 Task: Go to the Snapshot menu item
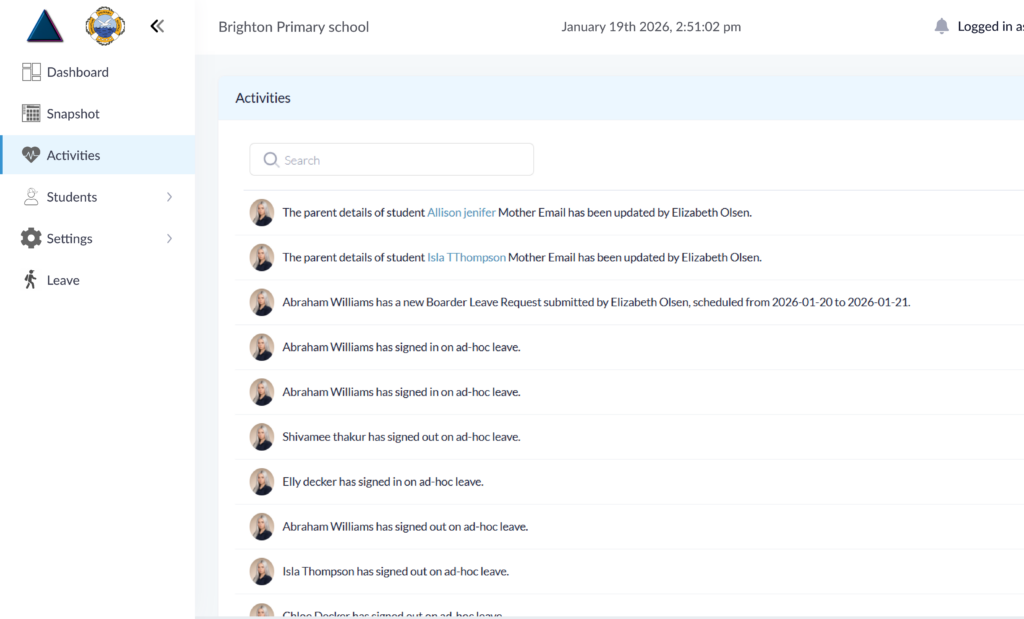pyautogui.click(x=73, y=114)
